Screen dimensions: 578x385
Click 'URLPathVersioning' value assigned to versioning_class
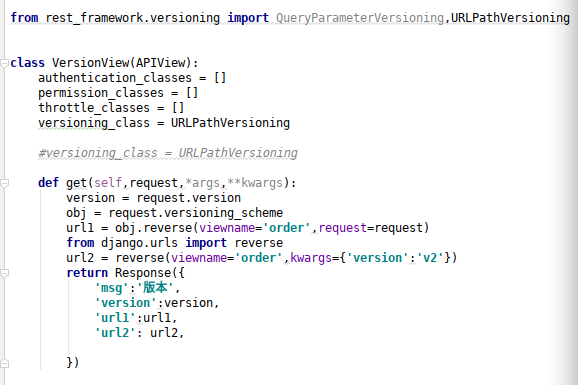[230, 123]
